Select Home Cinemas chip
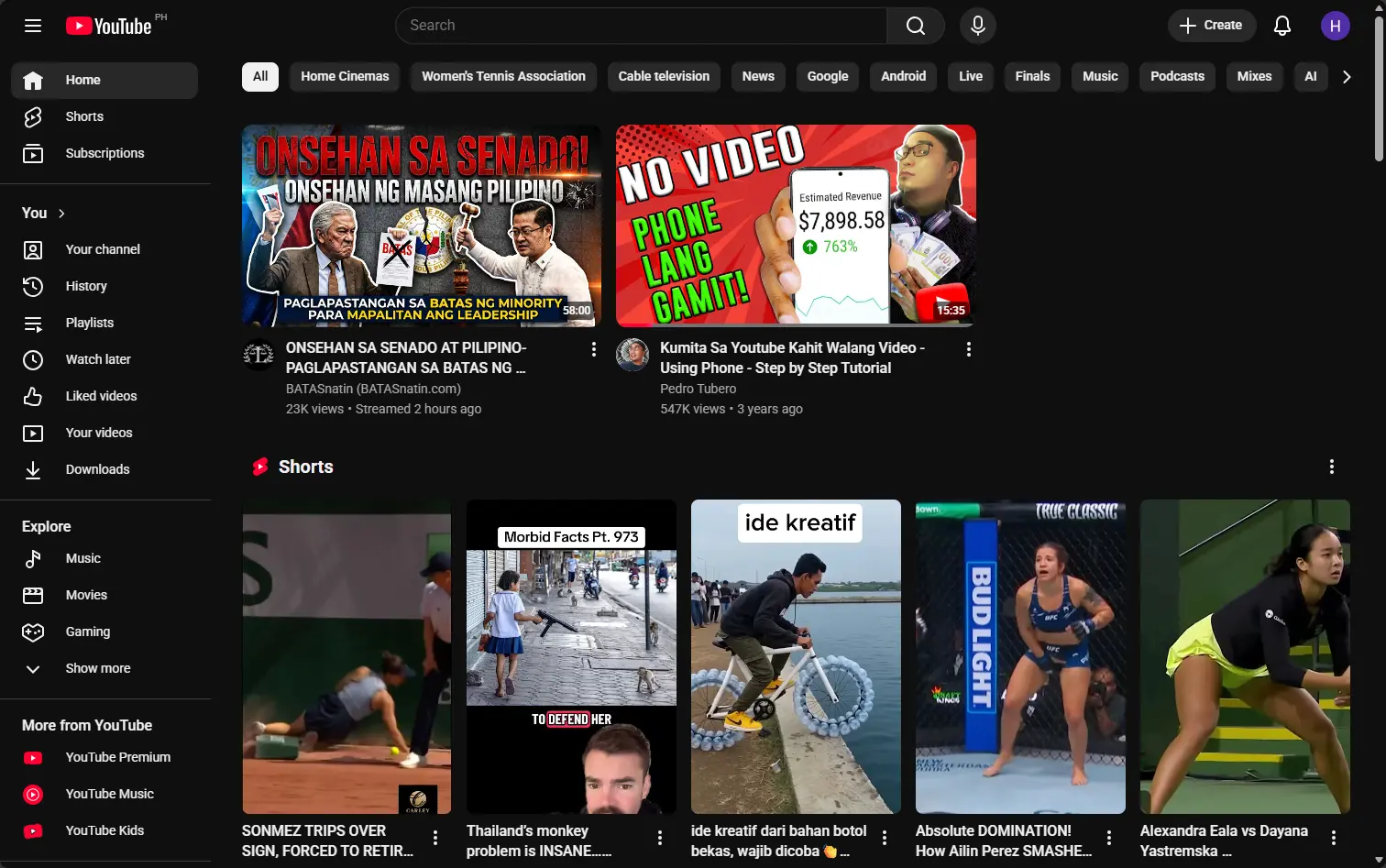This screenshot has width=1386, height=868. (x=345, y=77)
